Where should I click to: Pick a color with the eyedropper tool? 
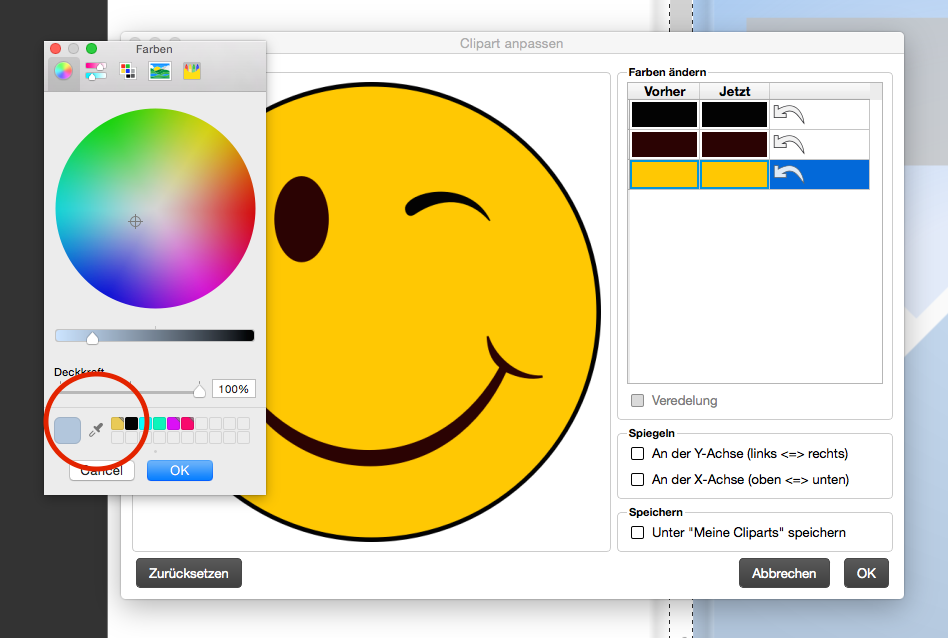(x=96, y=430)
